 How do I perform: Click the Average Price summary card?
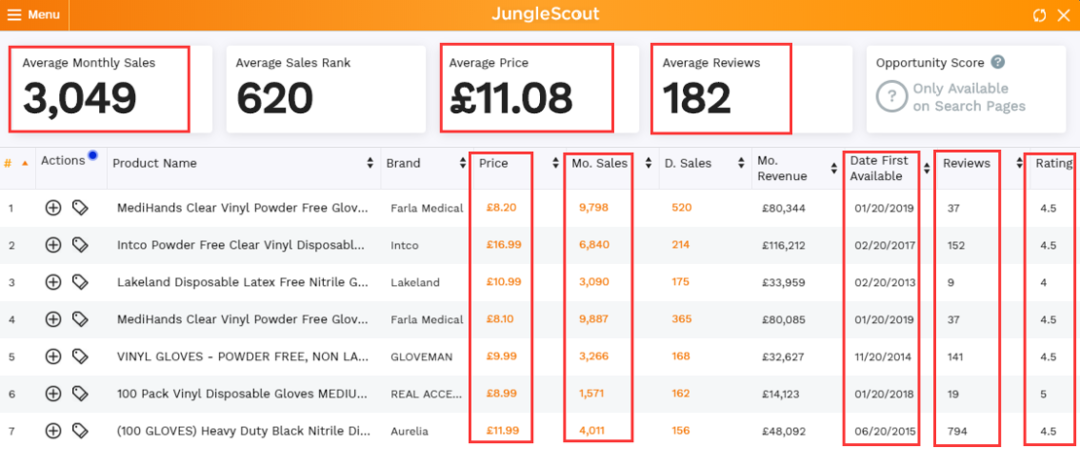pos(526,89)
